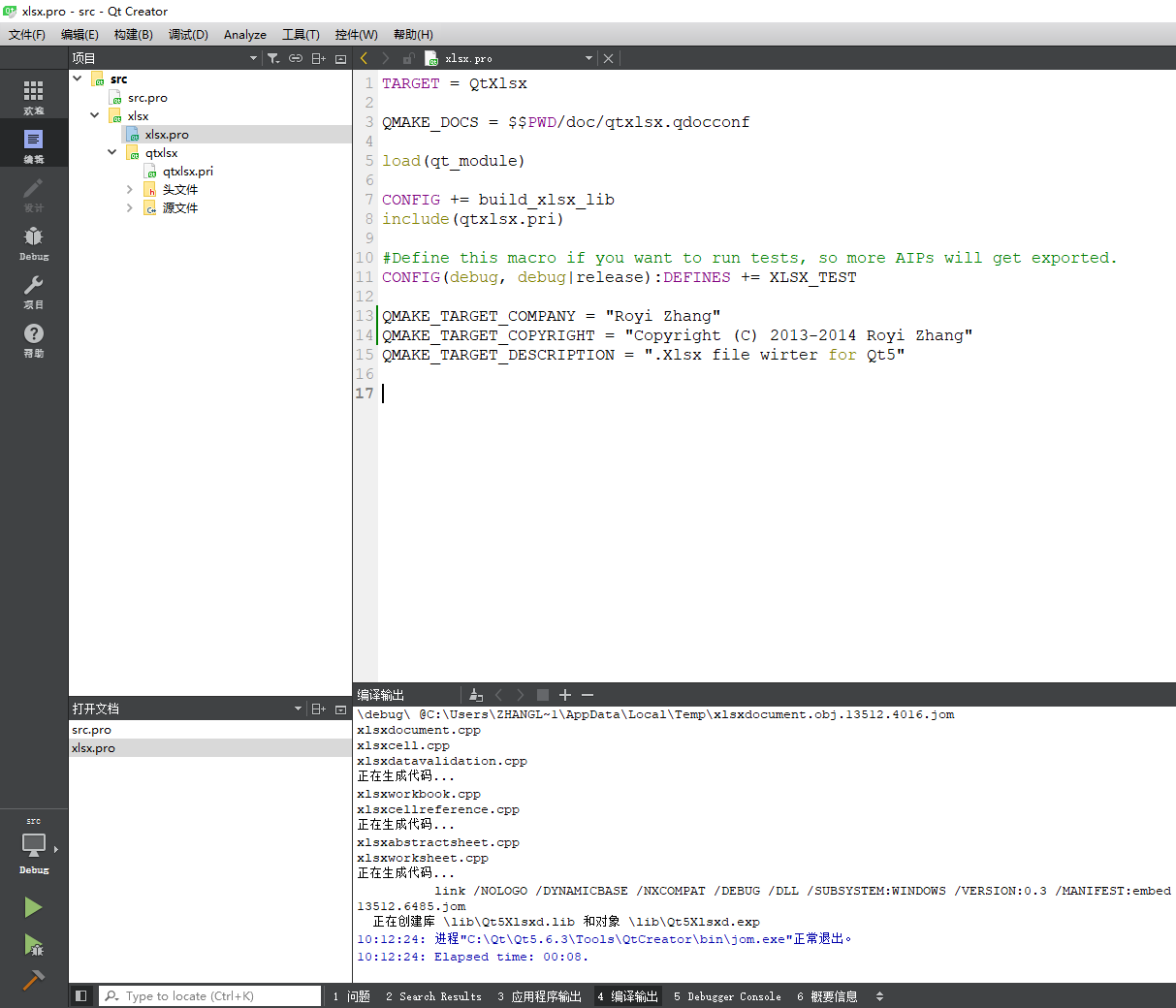The height and width of the screenshot is (1008, 1176).
Task: Toggle left sidebar visibility button
Action: coord(81,995)
